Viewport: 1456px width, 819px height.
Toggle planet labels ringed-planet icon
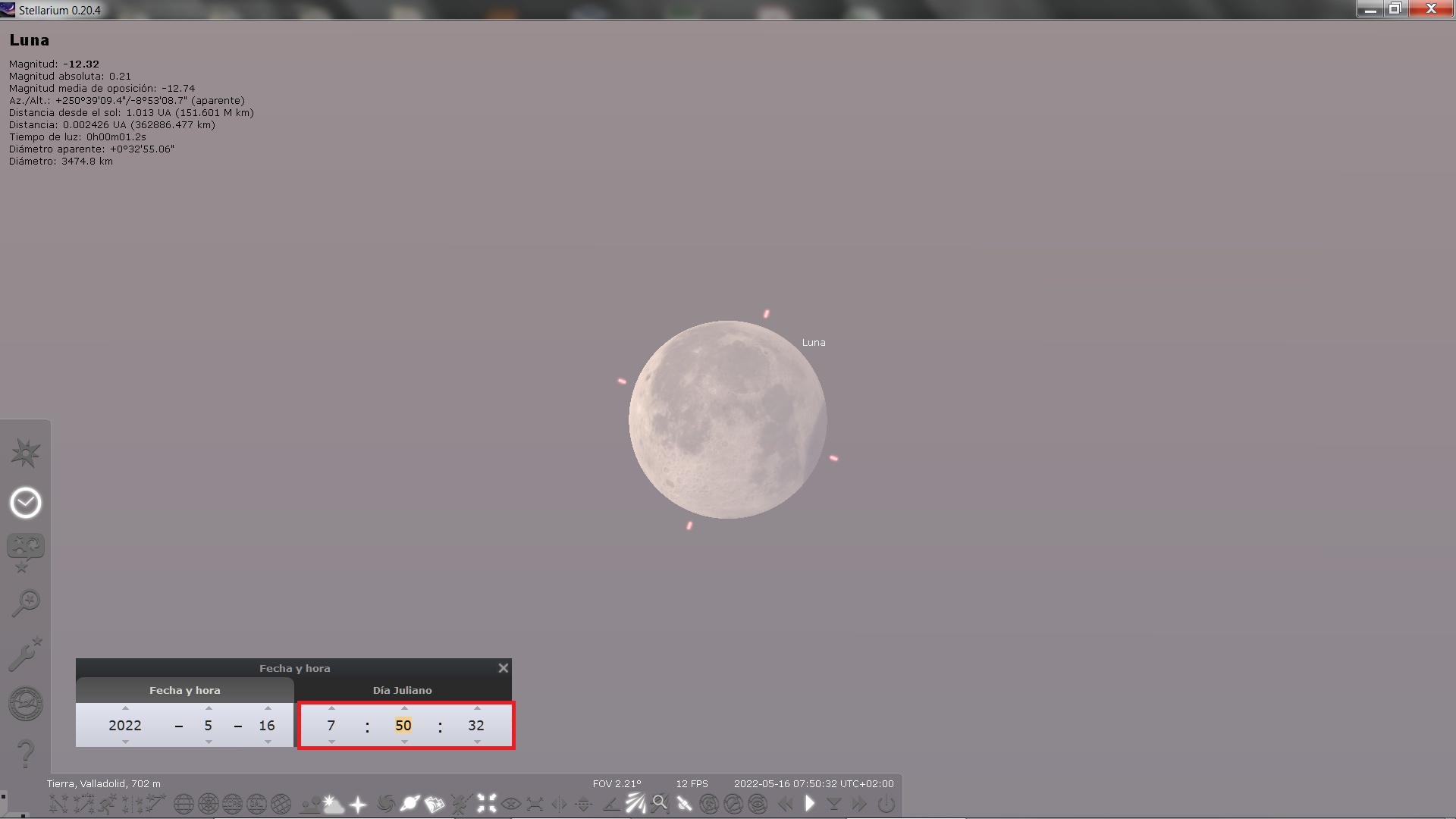click(x=410, y=804)
